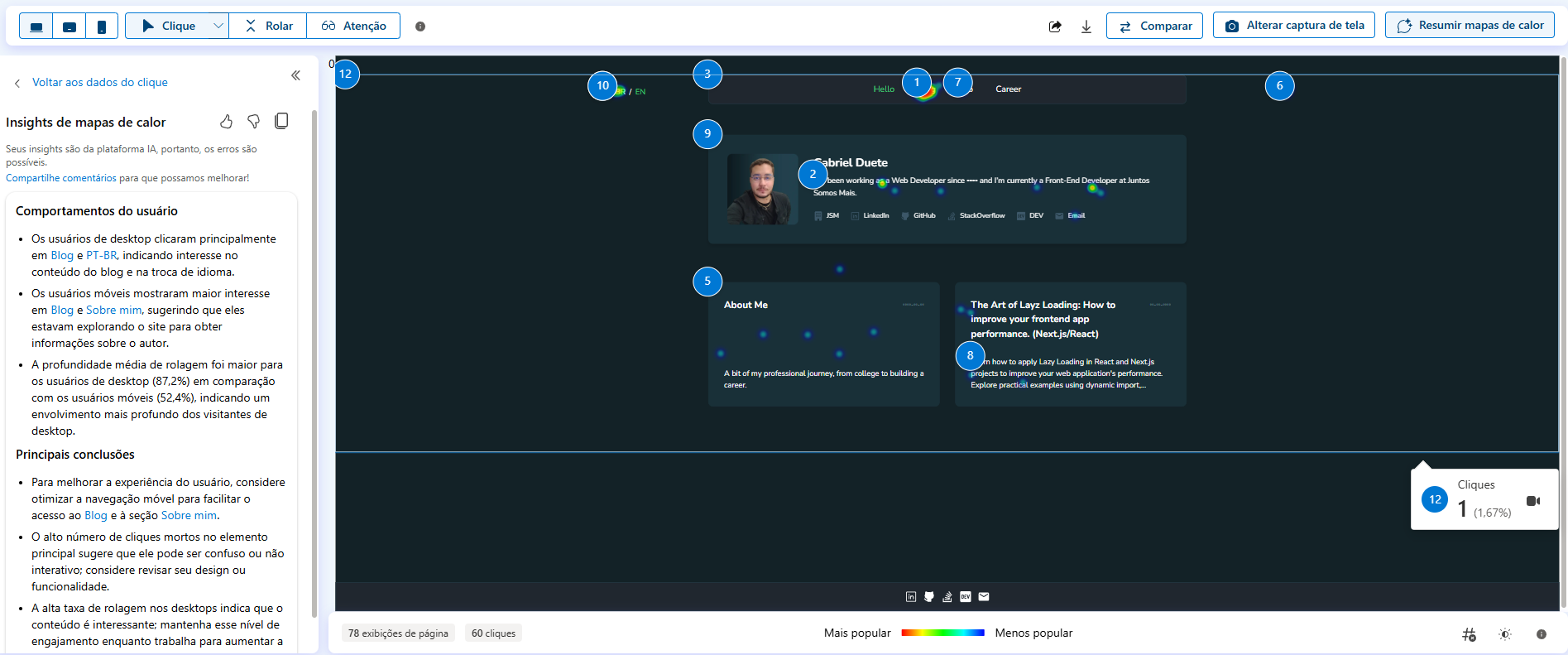Open the Compartilhe comentários link

pyautogui.click(x=61, y=178)
